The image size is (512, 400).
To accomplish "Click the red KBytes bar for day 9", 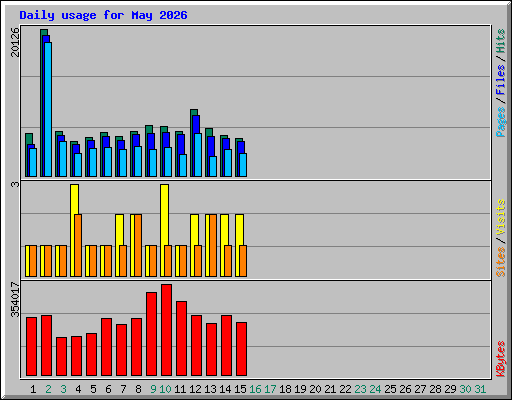I will [x=152, y=334].
